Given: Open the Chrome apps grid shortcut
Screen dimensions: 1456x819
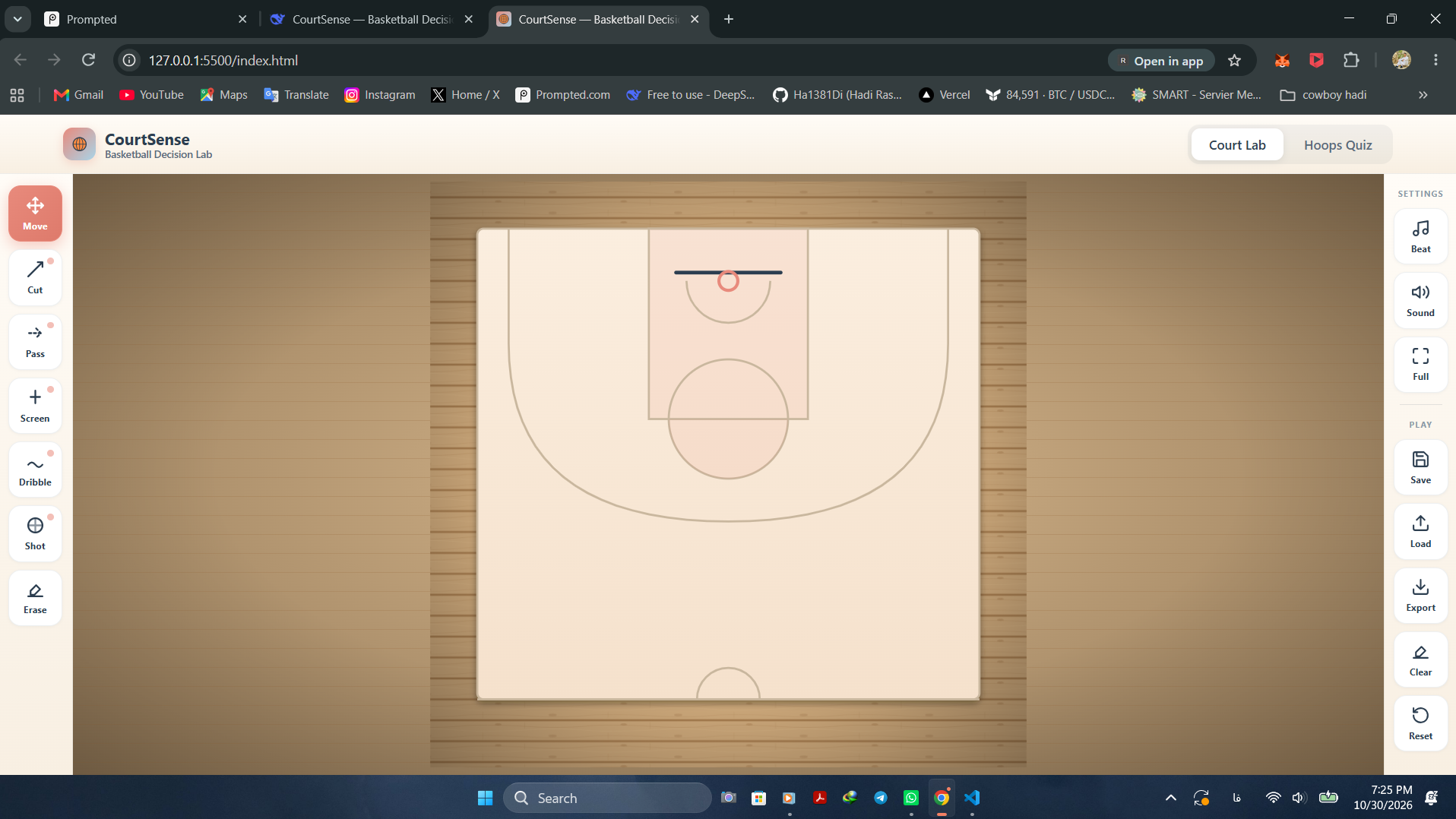Looking at the screenshot, I should (x=17, y=95).
